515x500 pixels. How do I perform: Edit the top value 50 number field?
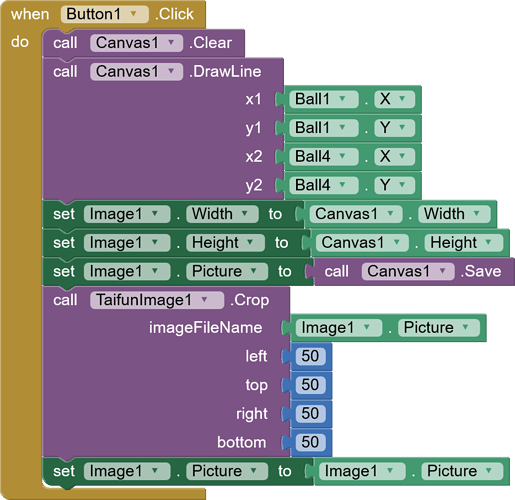310,385
